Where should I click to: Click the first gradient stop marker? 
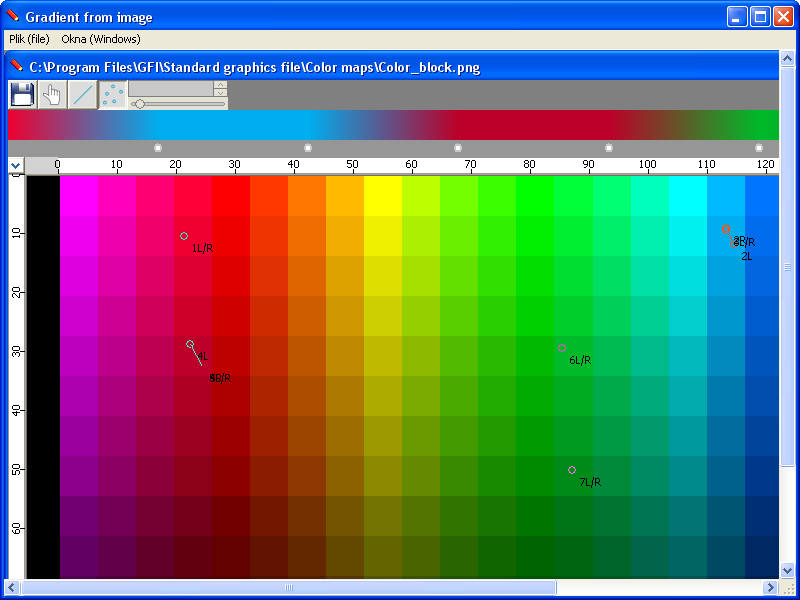coord(158,147)
